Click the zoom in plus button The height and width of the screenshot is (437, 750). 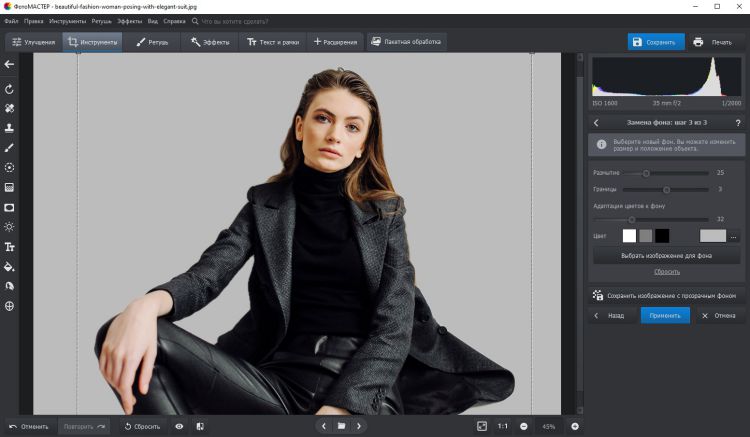pos(575,426)
